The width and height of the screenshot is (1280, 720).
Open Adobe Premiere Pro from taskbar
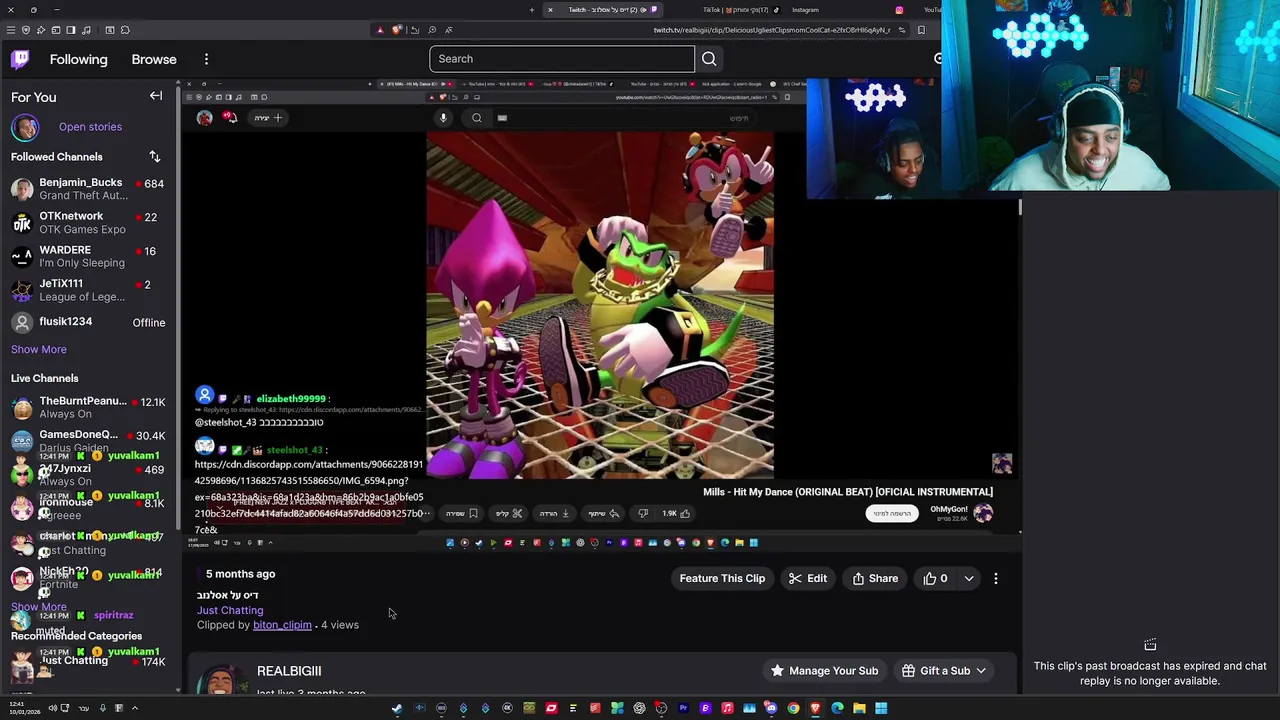[x=683, y=708]
